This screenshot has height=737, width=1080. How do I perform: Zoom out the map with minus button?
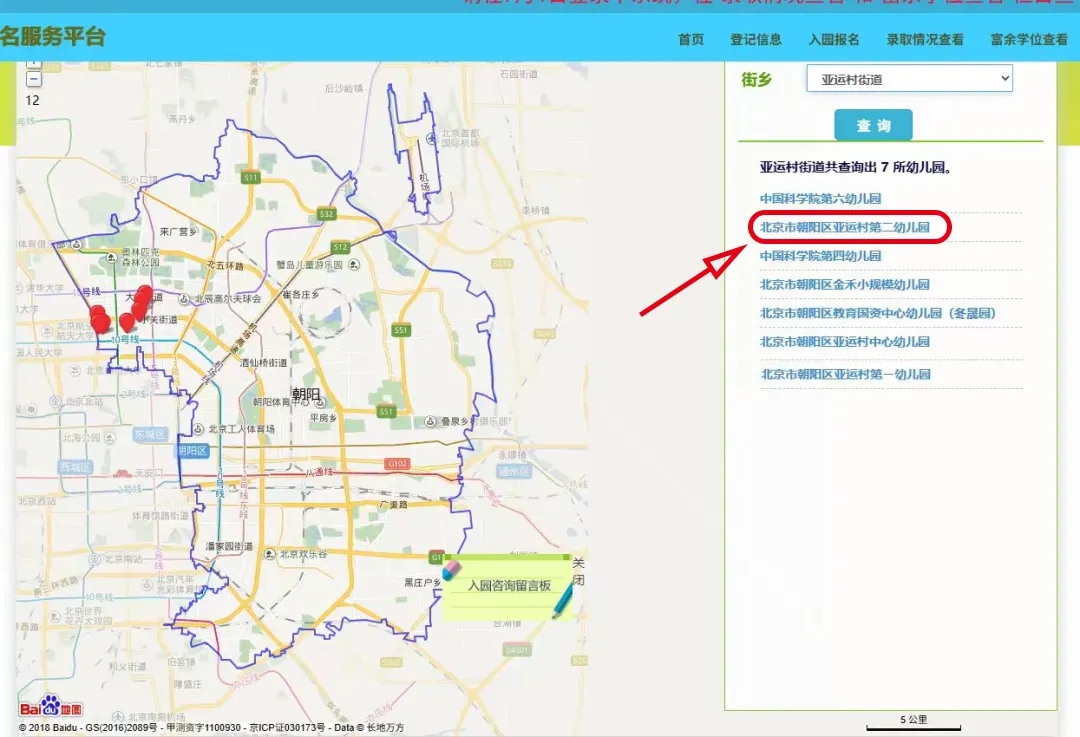[33, 79]
